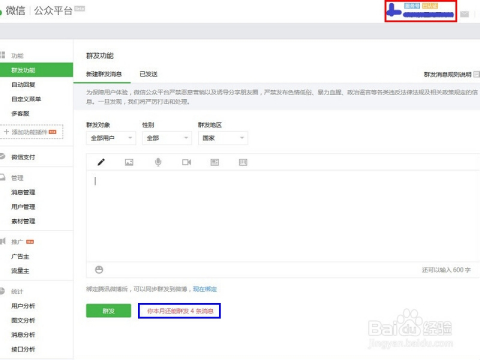Open 素材管理 in the sidebar
480x360 pixels.
[23, 221]
